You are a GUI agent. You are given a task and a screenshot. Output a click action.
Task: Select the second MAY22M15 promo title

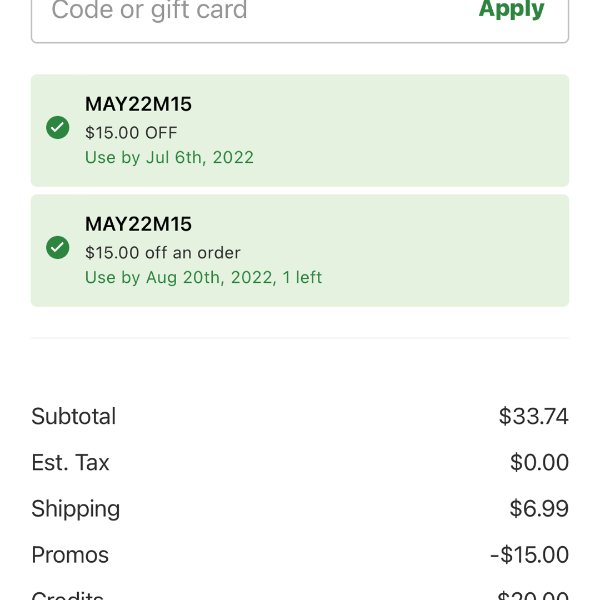(x=138, y=224)
